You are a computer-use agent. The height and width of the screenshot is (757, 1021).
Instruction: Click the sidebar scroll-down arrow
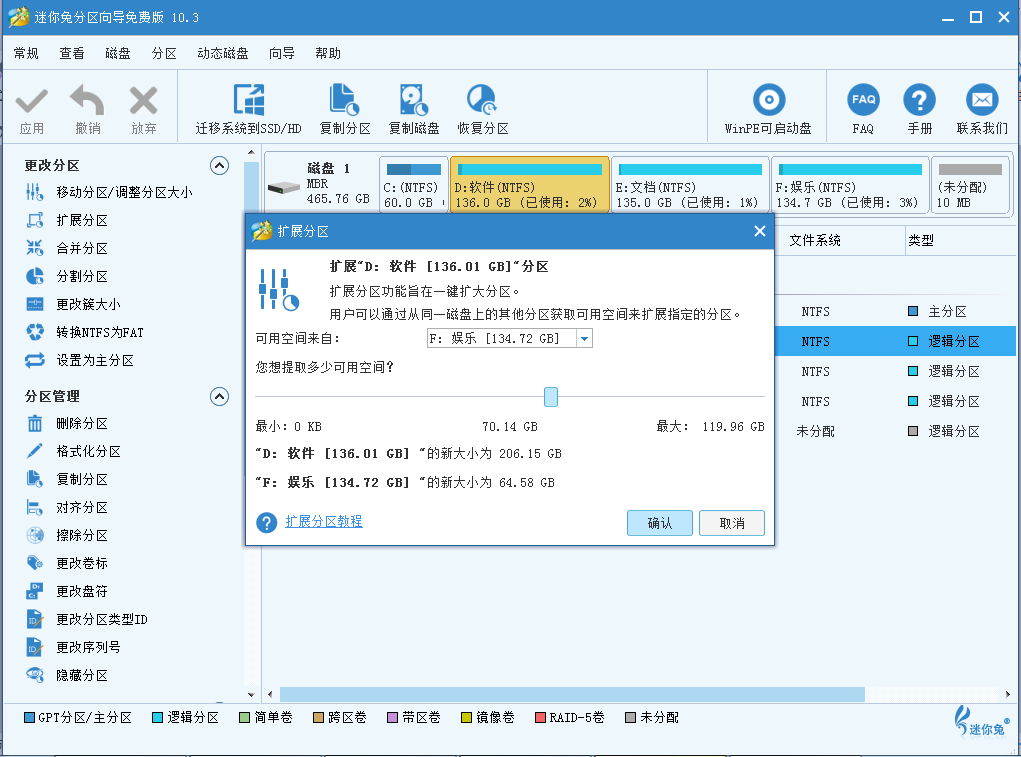(x=251, y=695)
